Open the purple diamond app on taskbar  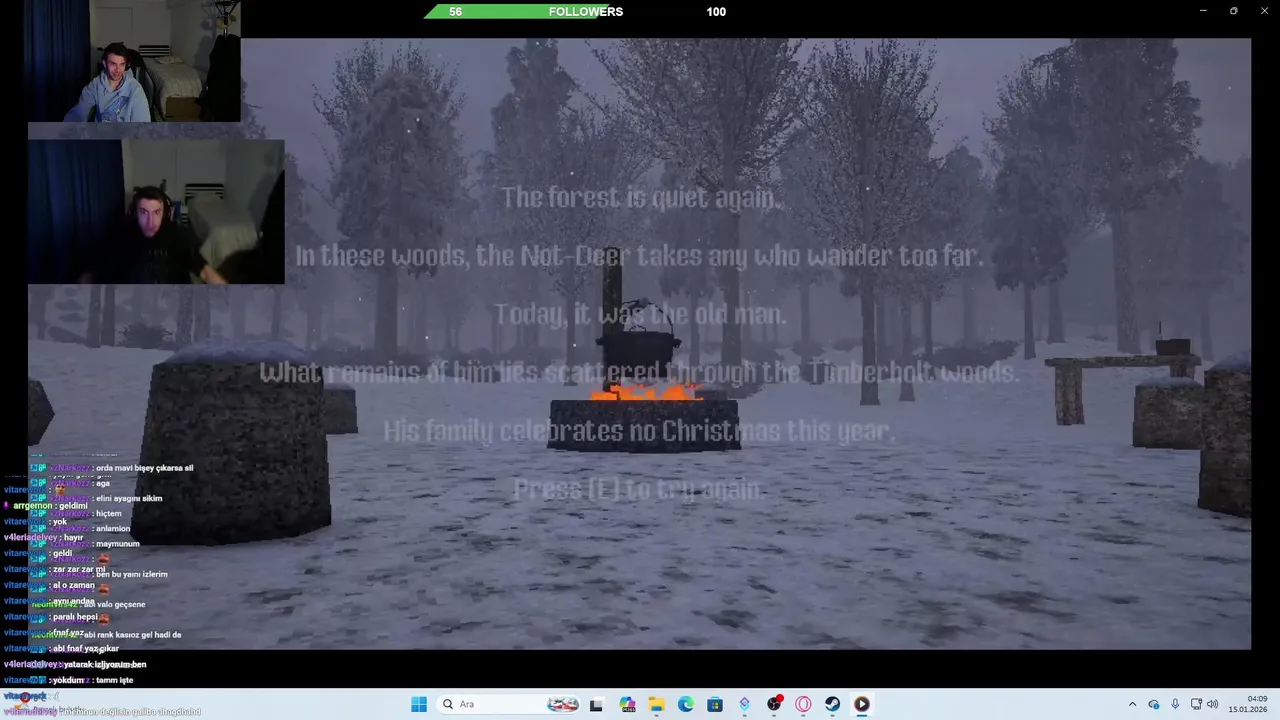point(744,704)
